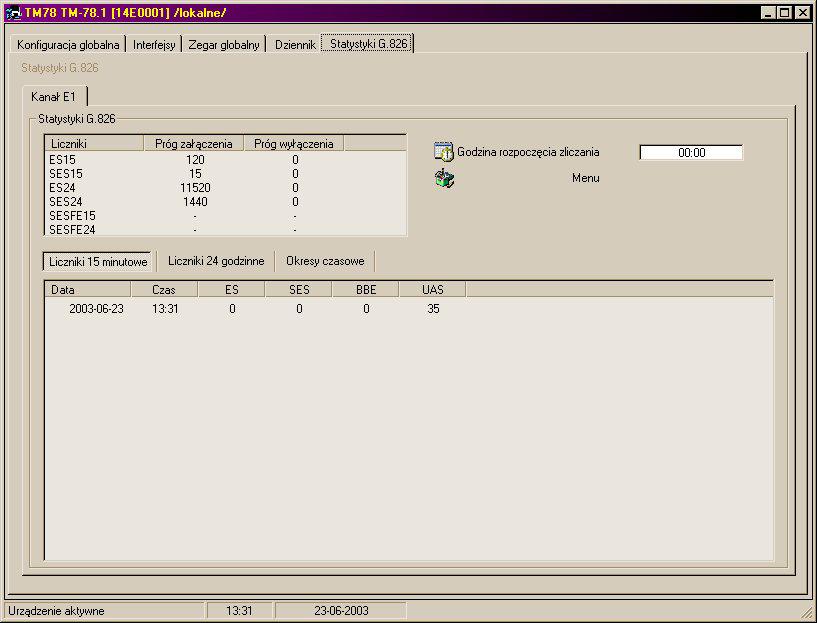The image size is (817, 623).
Task: Select the Kanał E1 tab
Action: coord(54,96)
